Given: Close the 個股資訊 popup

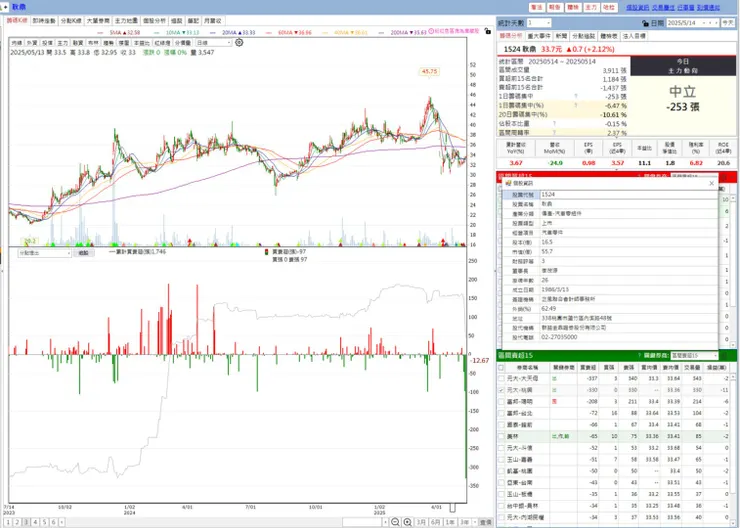Looking at the screenshot, I should coord(712,183).
